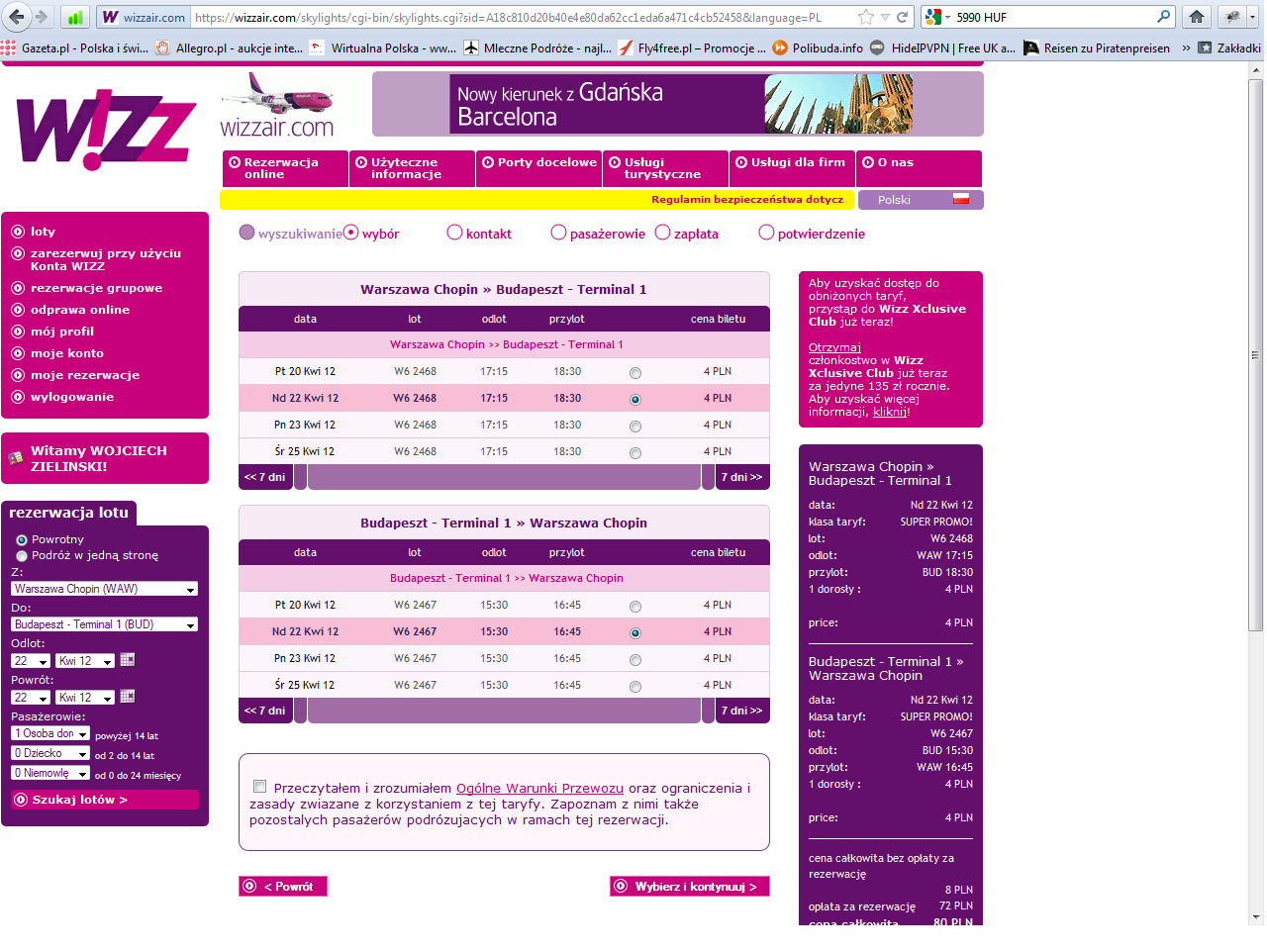Open return month dropdown
Viewport: 1267px width, 952px height.
point(85,698)
